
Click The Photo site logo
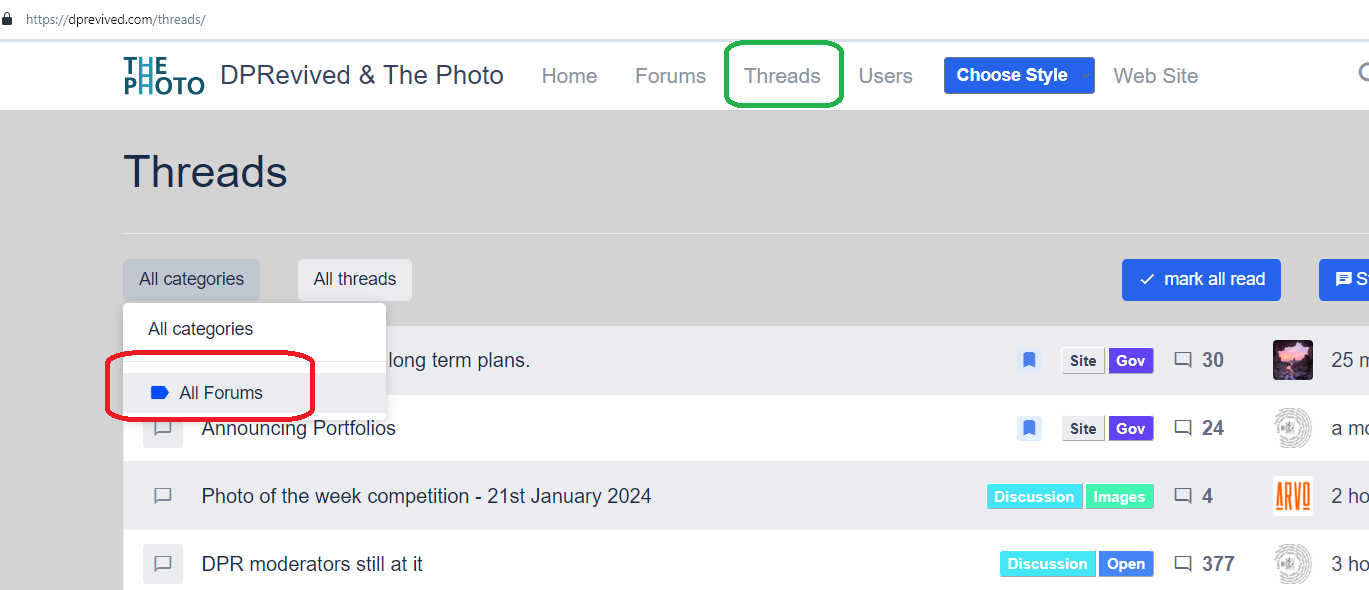164,76
